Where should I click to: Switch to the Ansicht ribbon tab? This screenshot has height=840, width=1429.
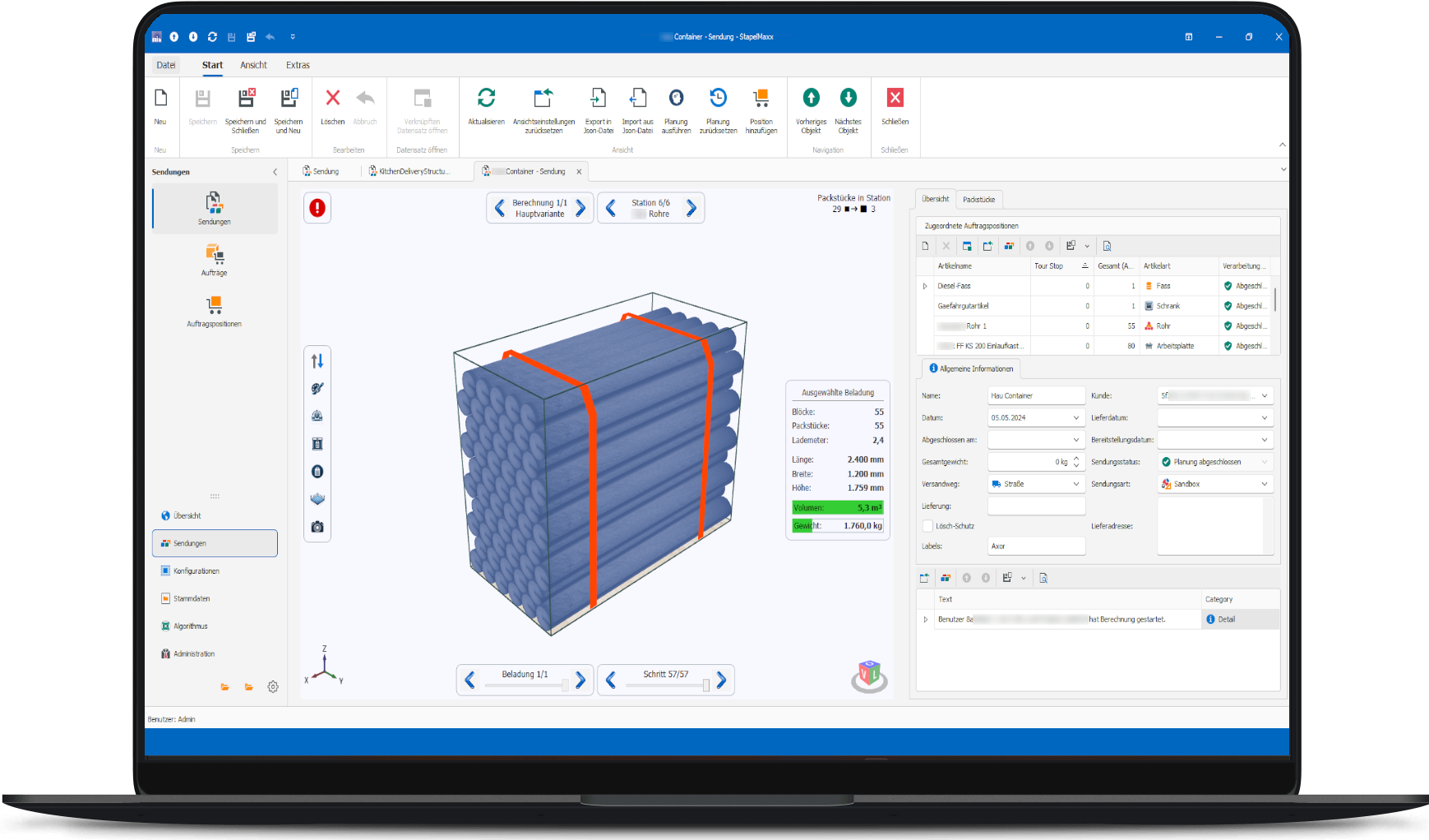(x=253, y=65)
